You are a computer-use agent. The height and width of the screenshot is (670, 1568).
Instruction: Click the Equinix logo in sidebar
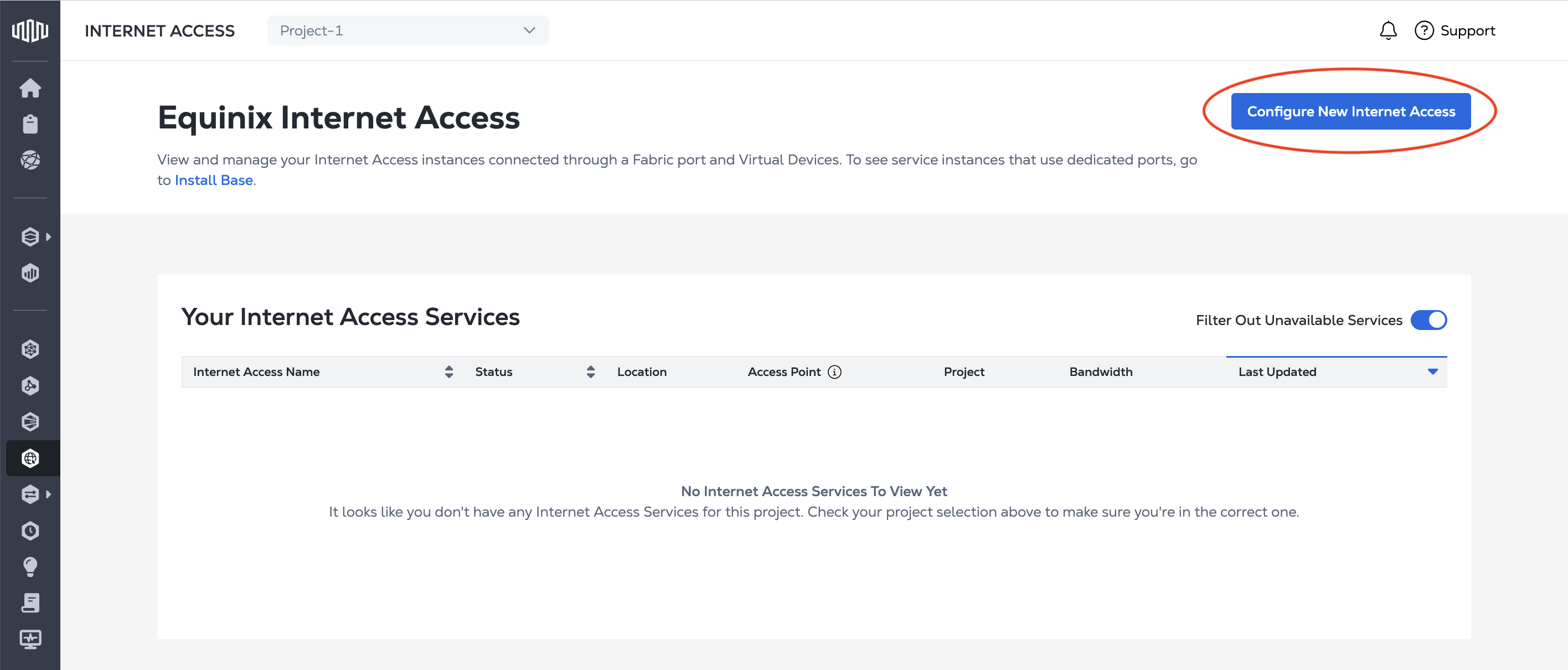[30, 30]
